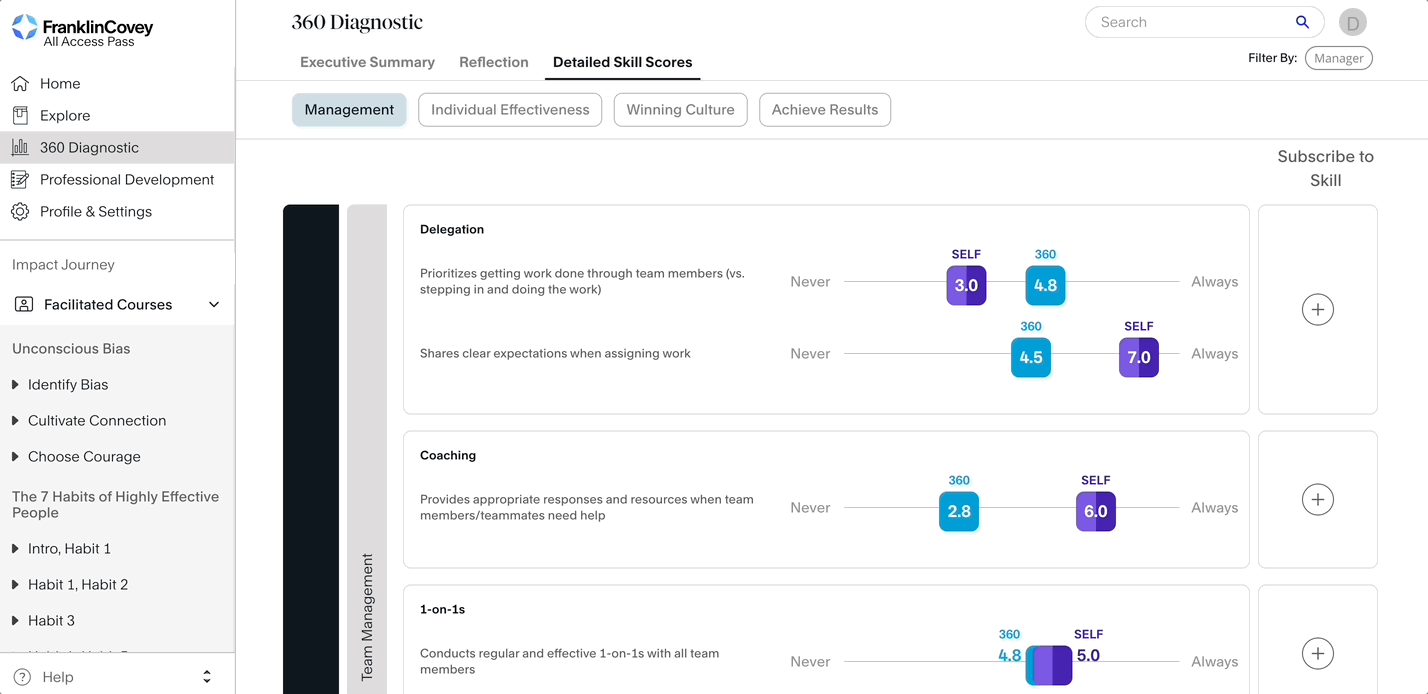
Task: Collapse the Facilitated Courses dropdown
Action: (x=214, y=305)
